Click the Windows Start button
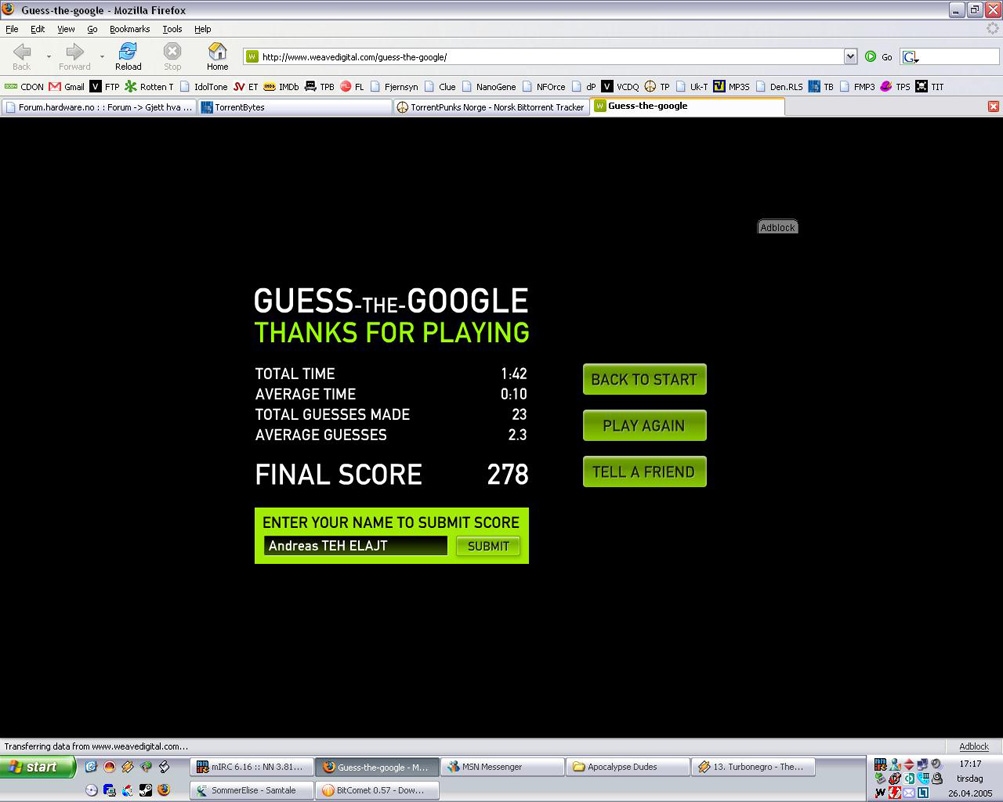Screen dimensions: 1003x802 [x=38, y=766]
